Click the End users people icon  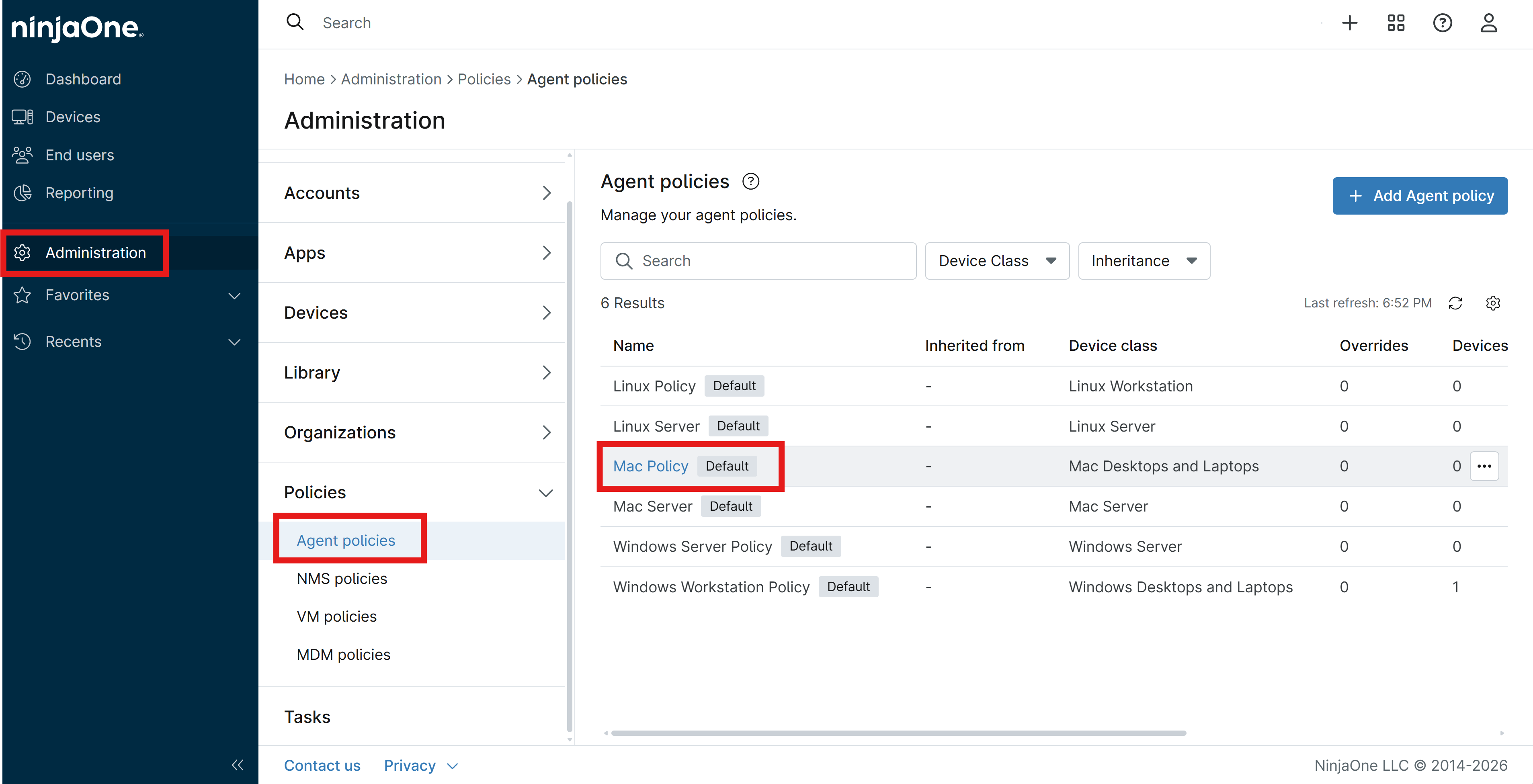coord(23,155)
